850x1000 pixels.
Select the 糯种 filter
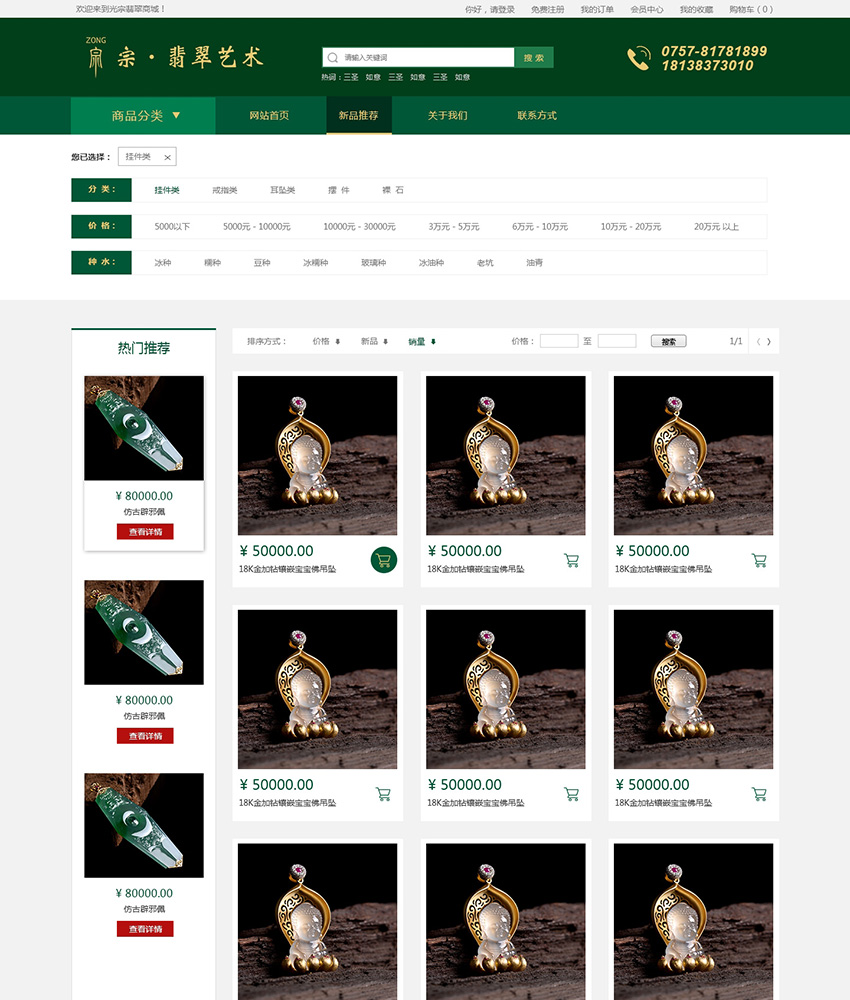point(212,263)
